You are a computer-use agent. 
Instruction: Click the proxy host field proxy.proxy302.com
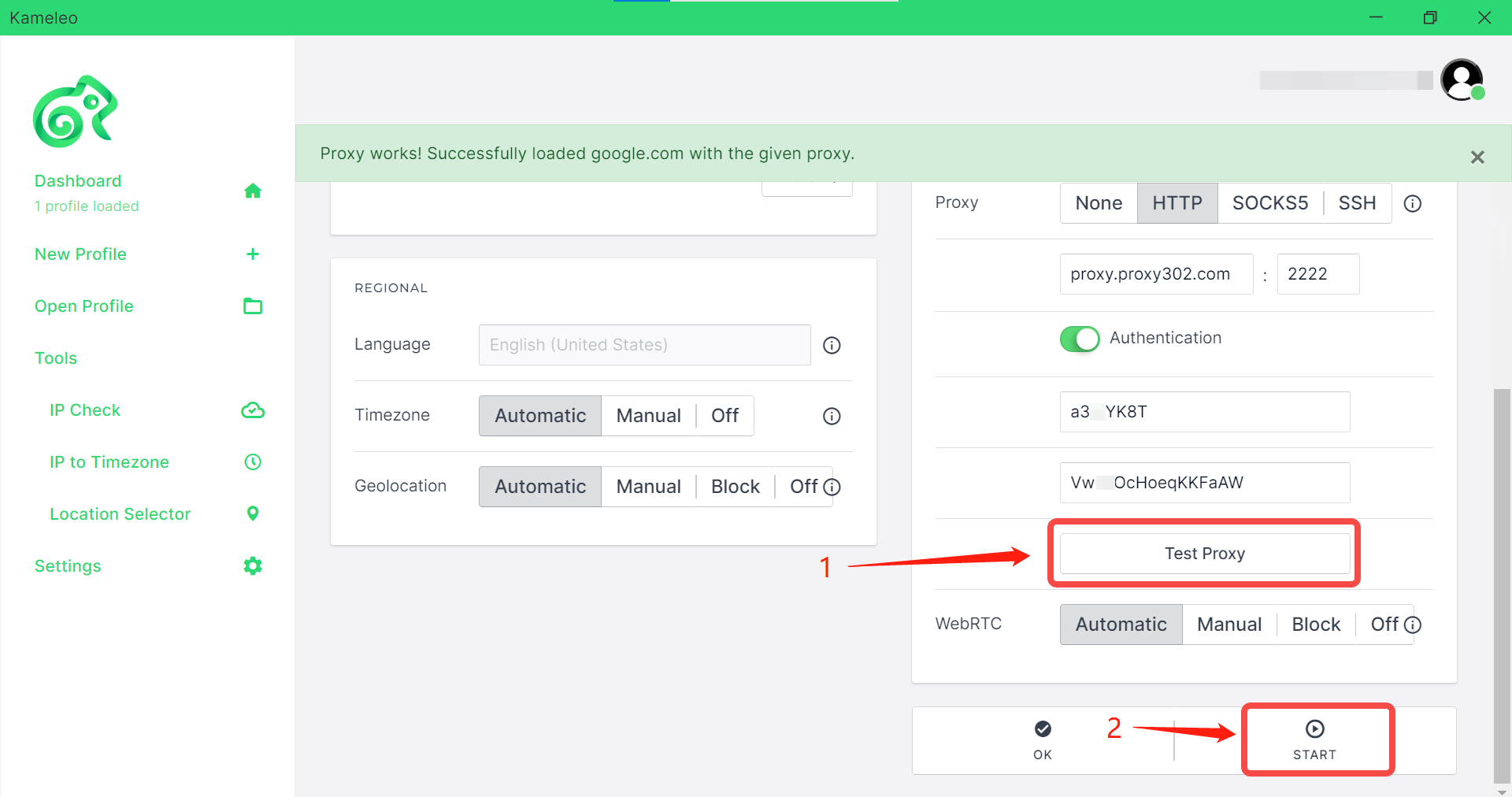tap(1157, 274)
